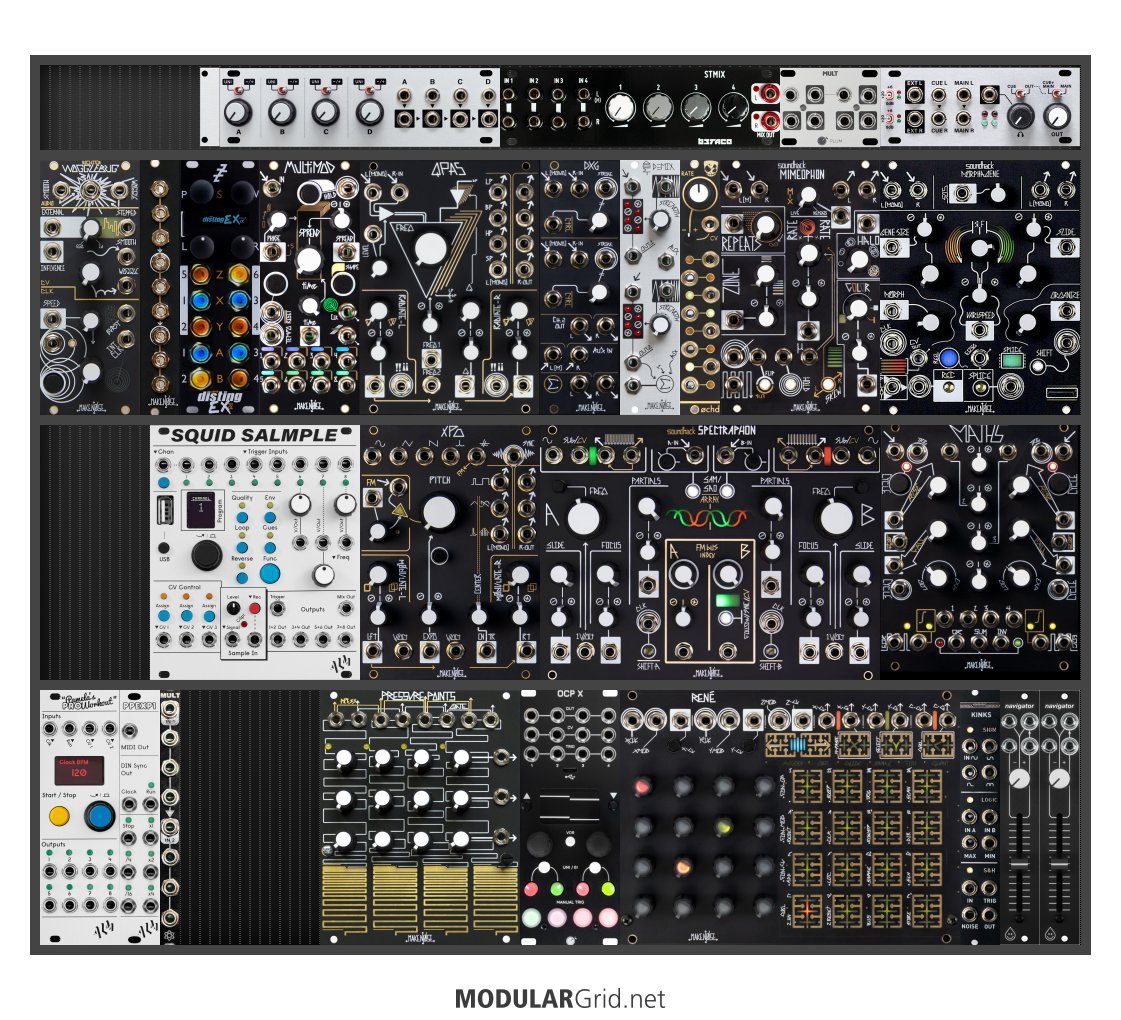Screen dimensions: 1121x1020
Task: Toggle the UNI switch above knob C
Action: pyautogui.click(x=326, y=90)
